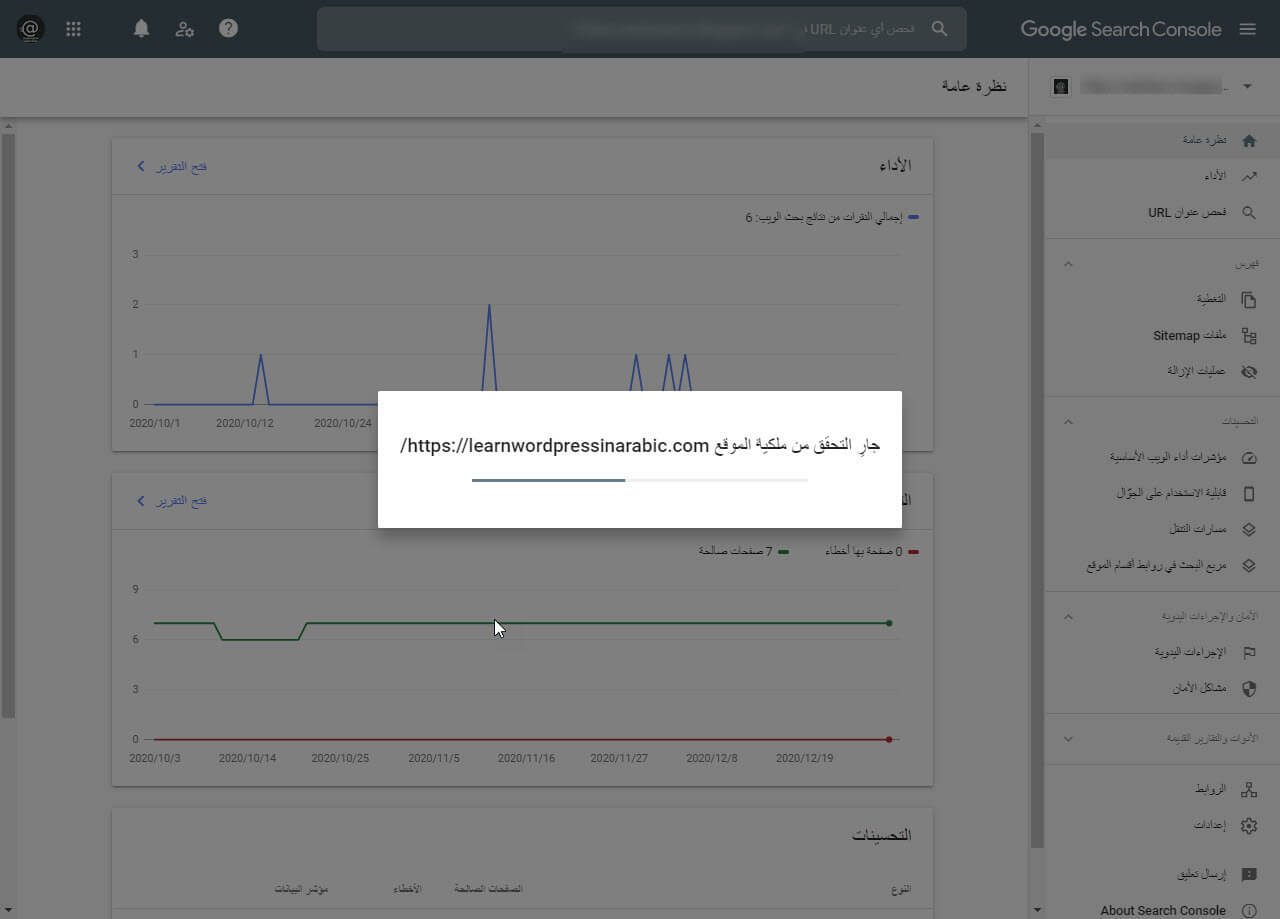Open the account avatar menu
1280x919 pixels.
click(31, 29)
